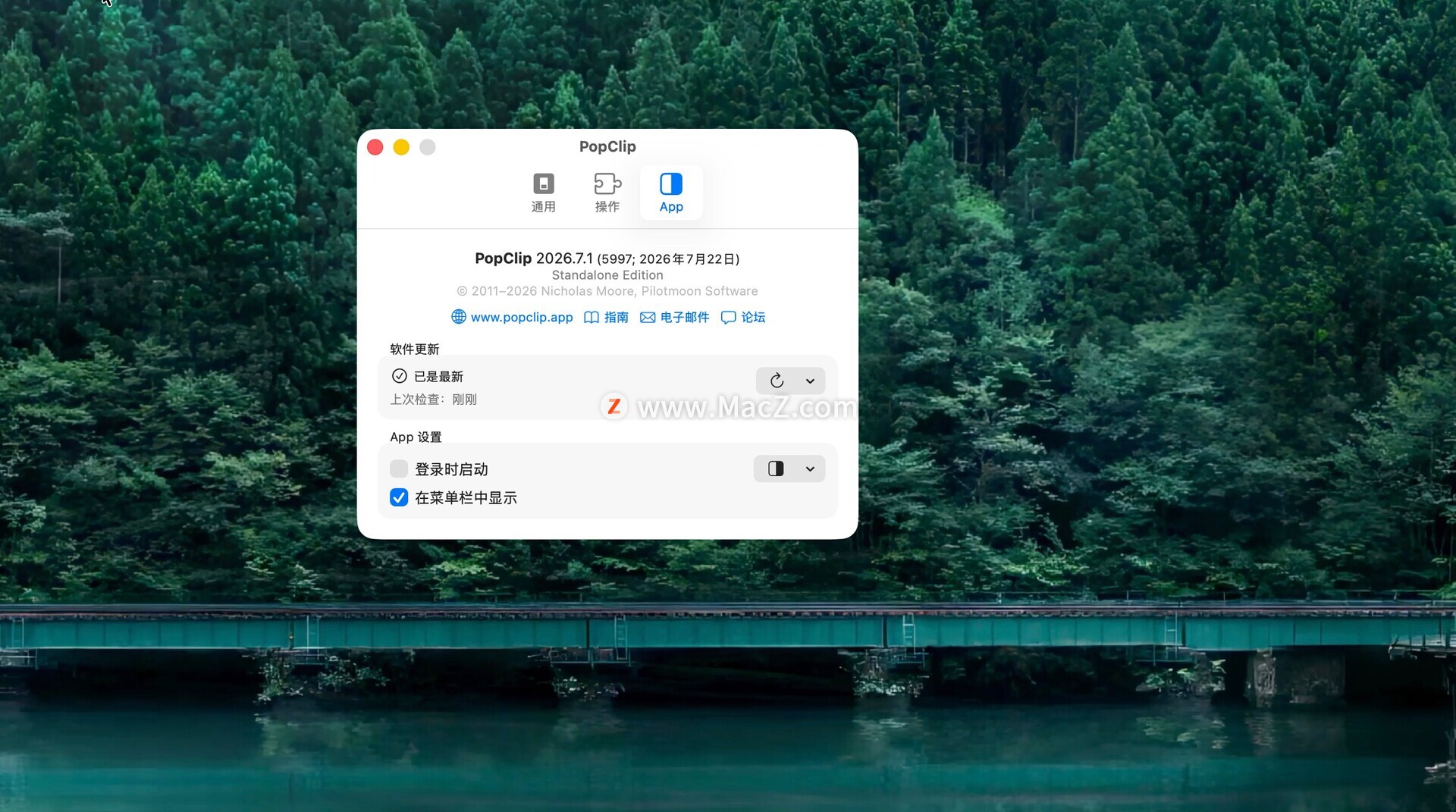Click the appearance half-circle icon button
Image resolution: width=1456 pixels, height=812 pixels.
tap(776, 469)
